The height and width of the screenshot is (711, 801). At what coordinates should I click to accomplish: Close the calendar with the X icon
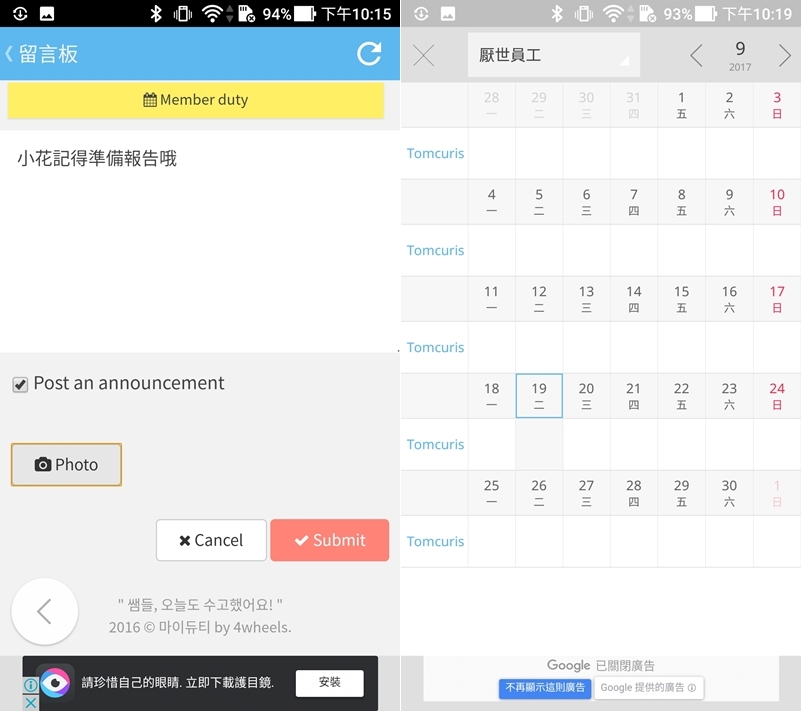423,55
